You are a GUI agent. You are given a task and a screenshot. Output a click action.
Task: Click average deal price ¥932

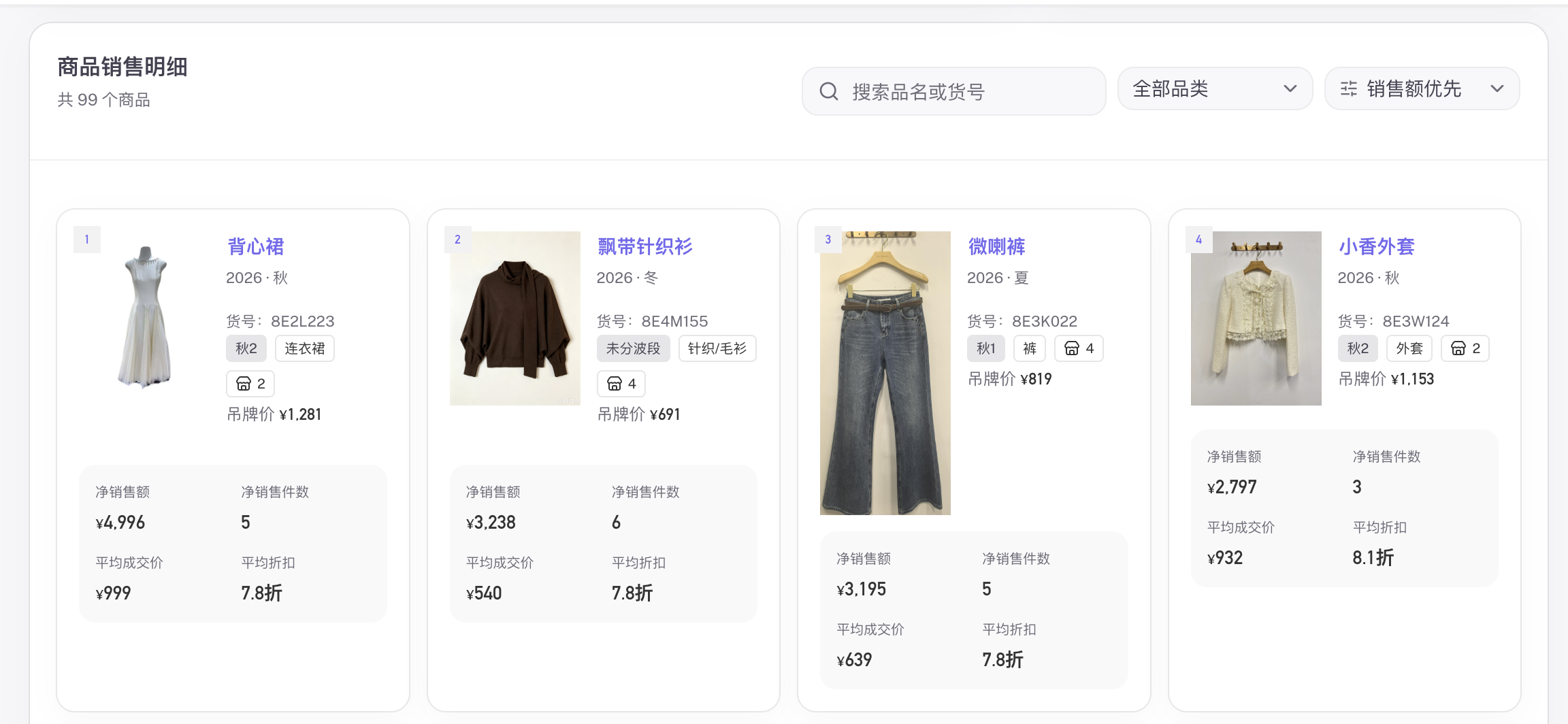click(x=1225, y=558)
